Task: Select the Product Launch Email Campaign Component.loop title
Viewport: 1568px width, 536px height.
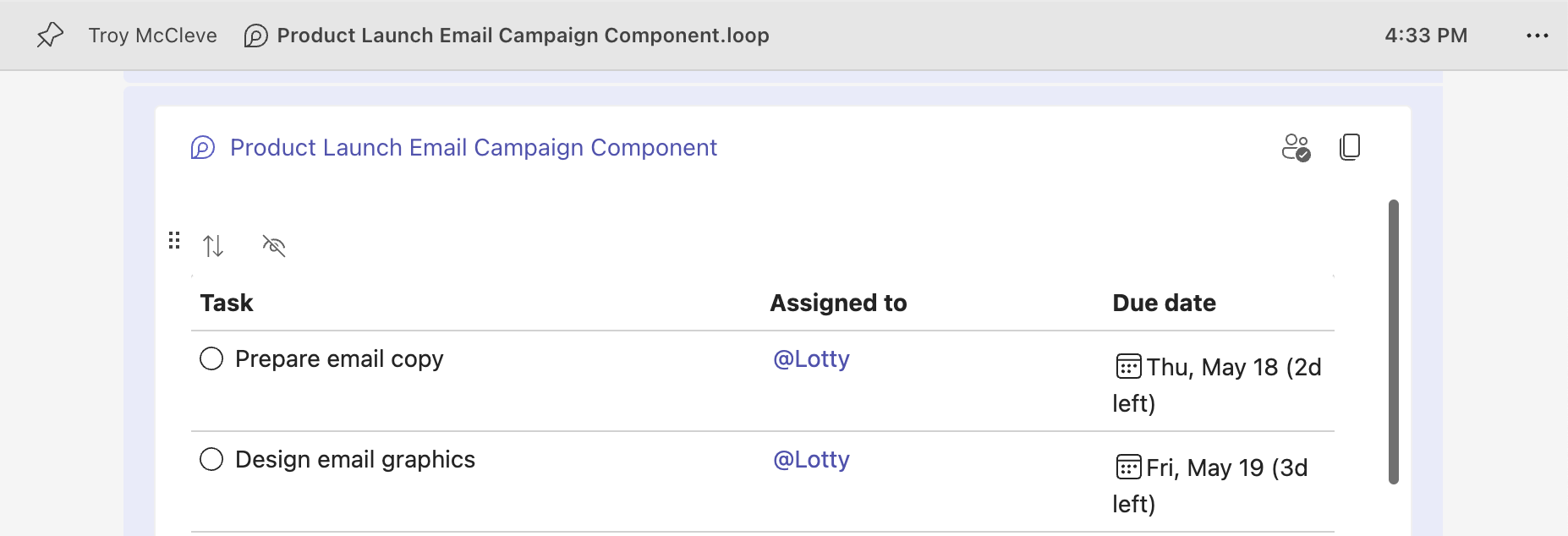Action: click(x=524, y=36)
